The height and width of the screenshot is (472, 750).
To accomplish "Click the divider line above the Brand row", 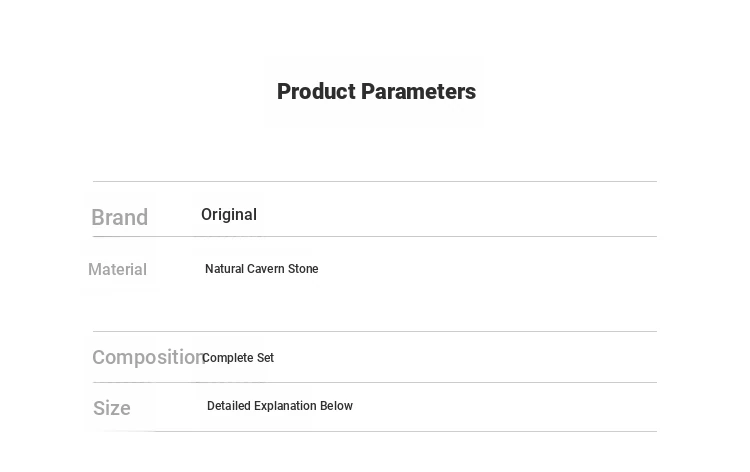I will click(375, 181).
